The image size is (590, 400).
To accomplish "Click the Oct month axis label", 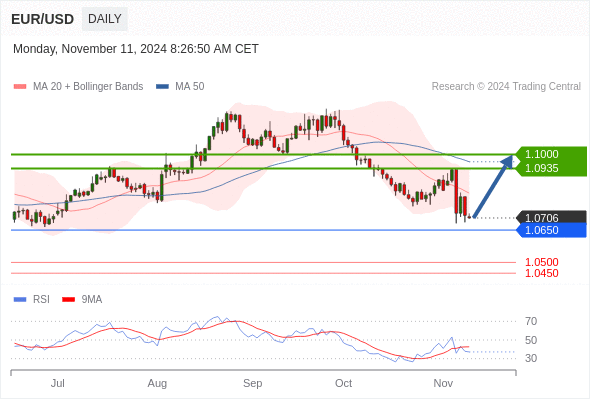I will tap(344, 383).
